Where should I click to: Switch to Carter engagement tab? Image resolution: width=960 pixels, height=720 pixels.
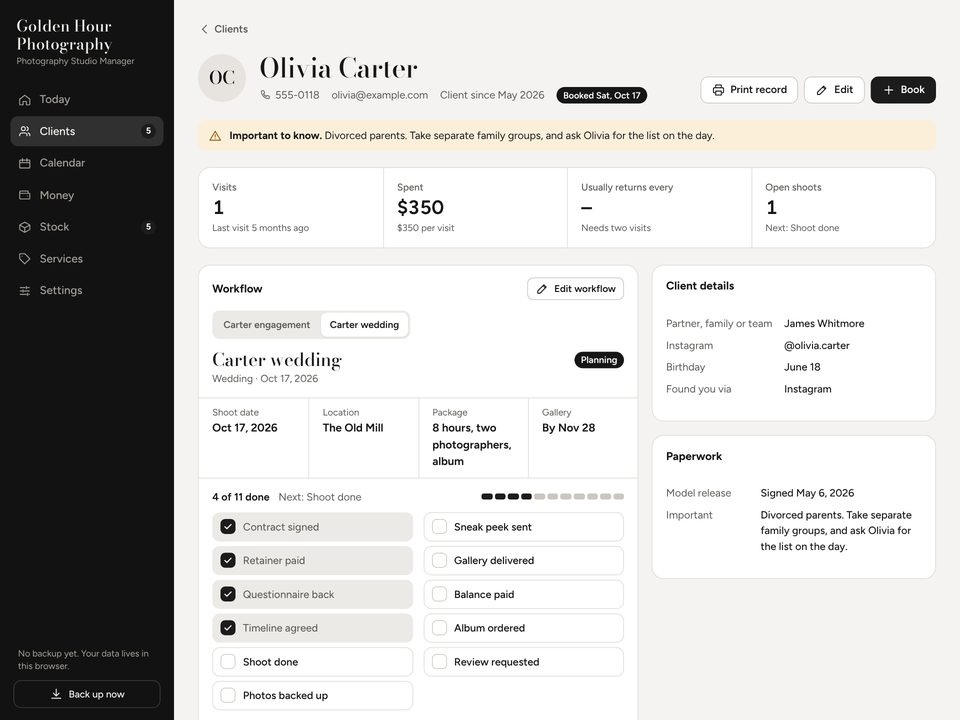pos(266,324)
